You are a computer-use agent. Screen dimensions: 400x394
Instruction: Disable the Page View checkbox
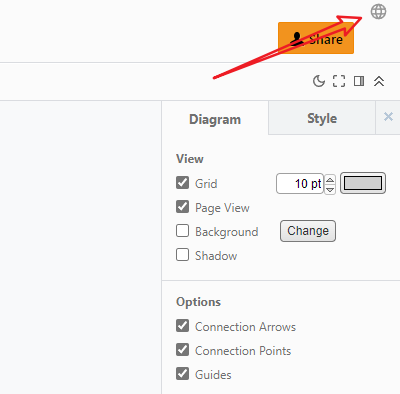click(x=182, y=207)
